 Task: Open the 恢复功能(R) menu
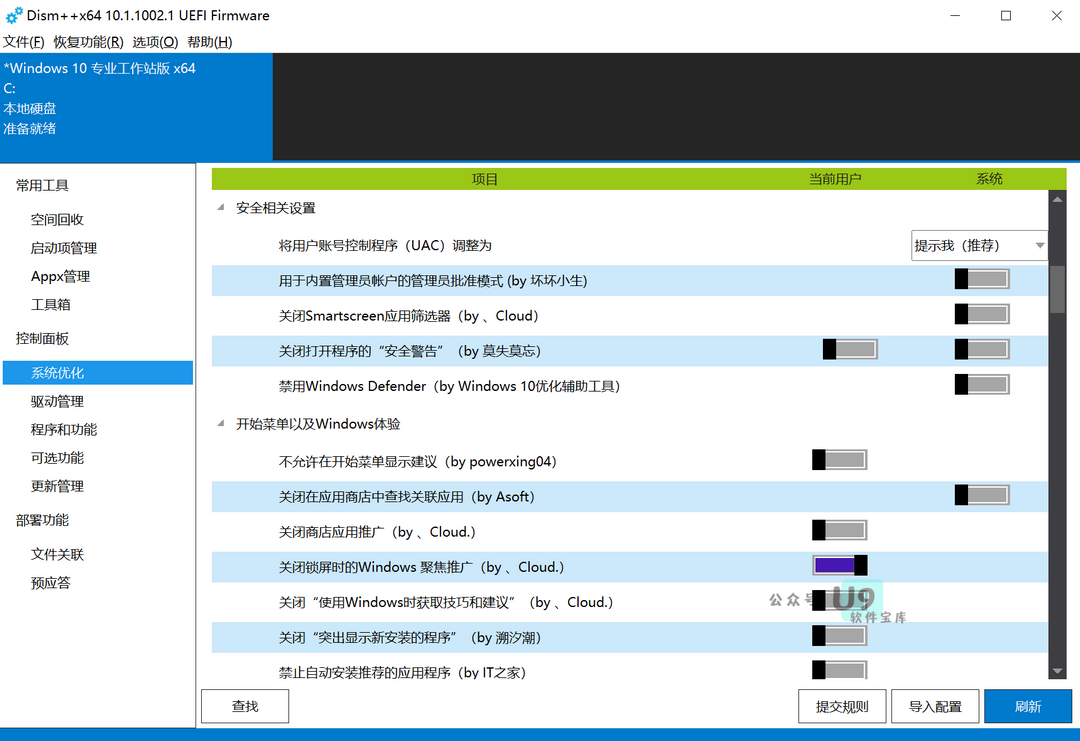coord(88,42)
